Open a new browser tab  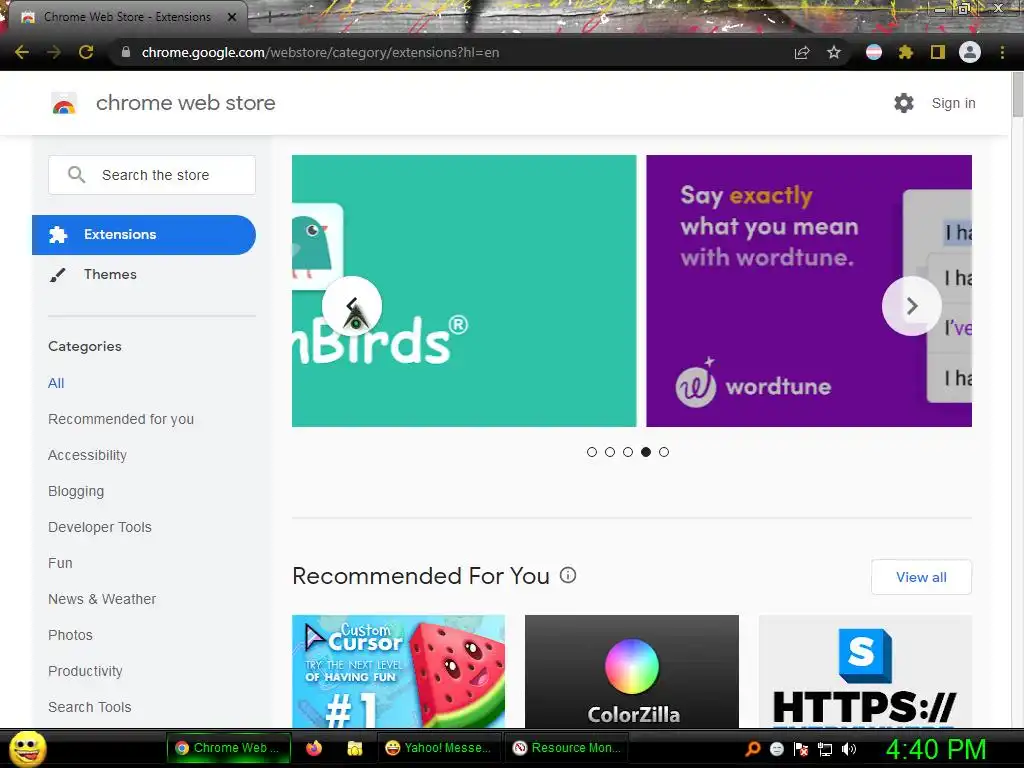click(269, 17)
